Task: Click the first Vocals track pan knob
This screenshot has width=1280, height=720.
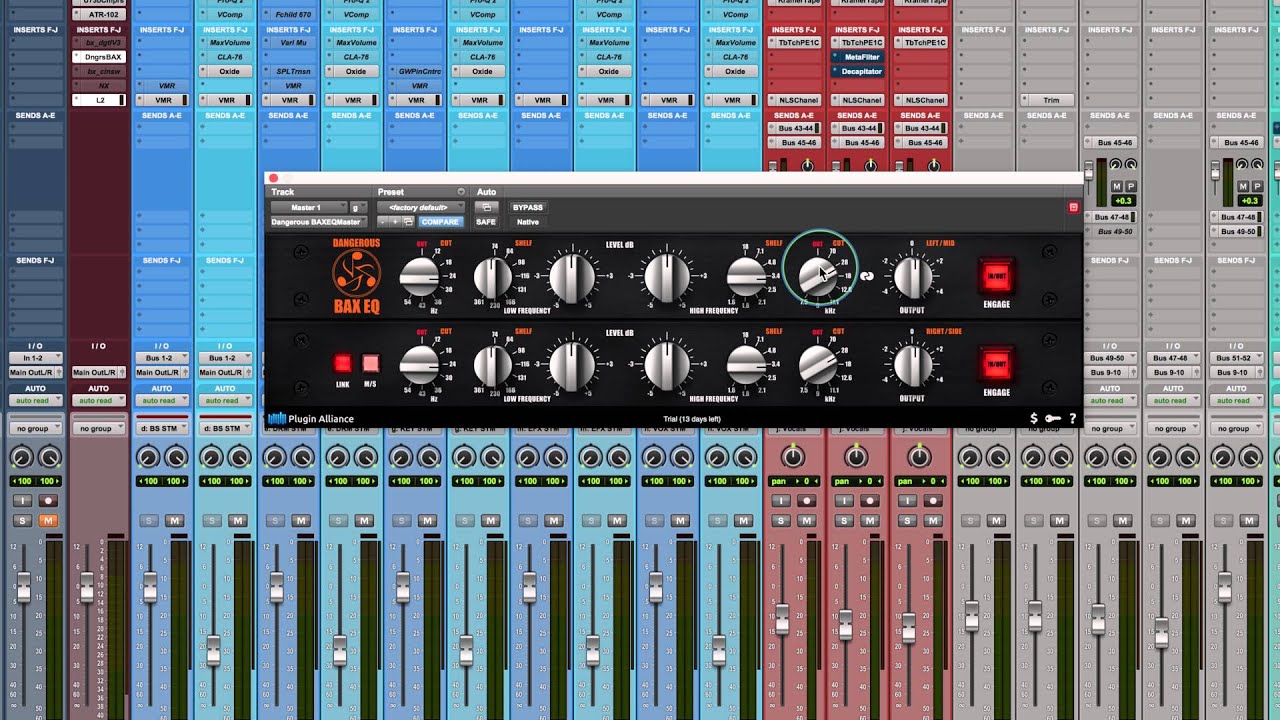Action: click(792, 457)
